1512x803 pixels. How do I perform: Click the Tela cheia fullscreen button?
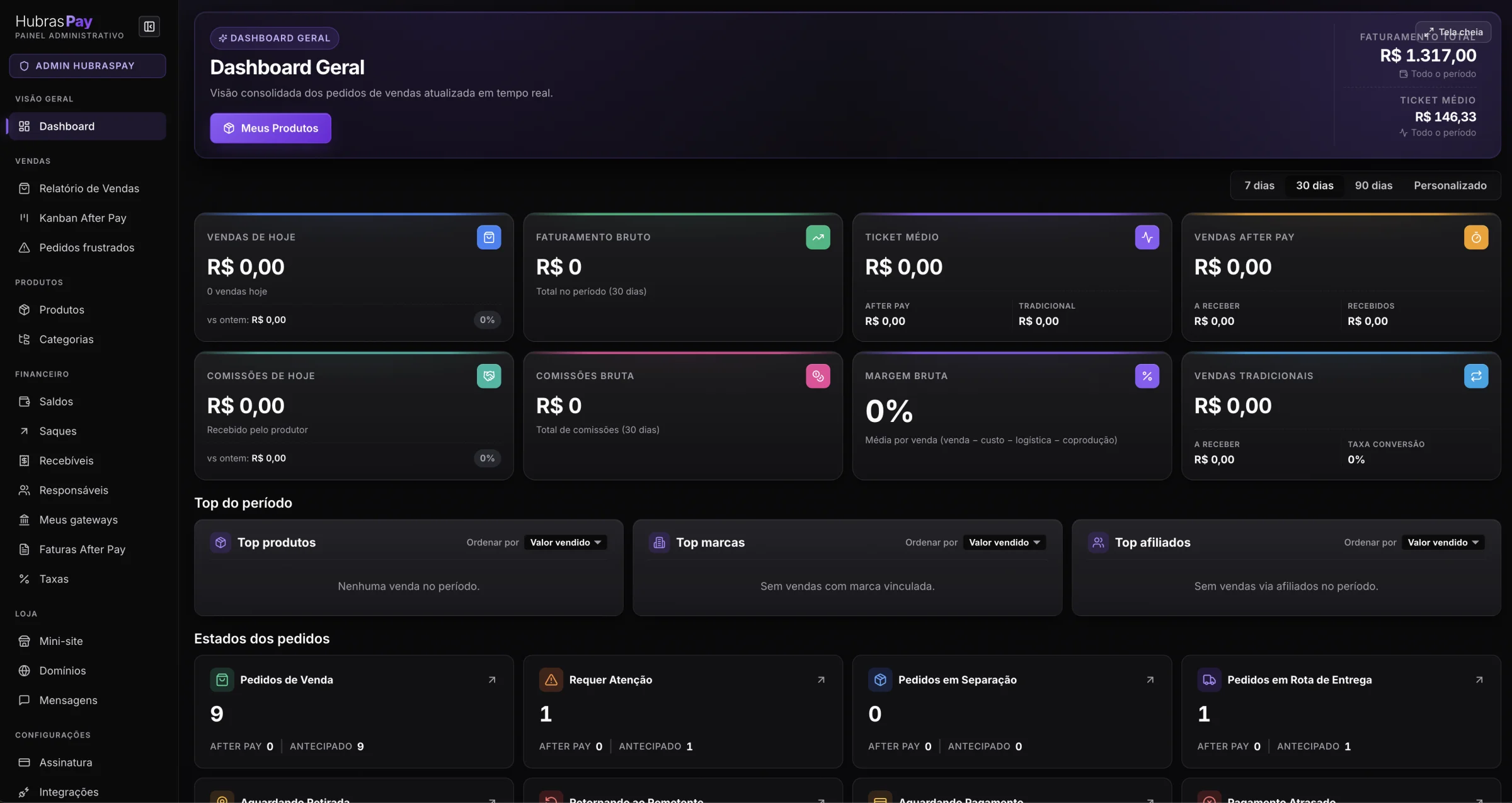pyautogui.click(x=1453, y=32)
